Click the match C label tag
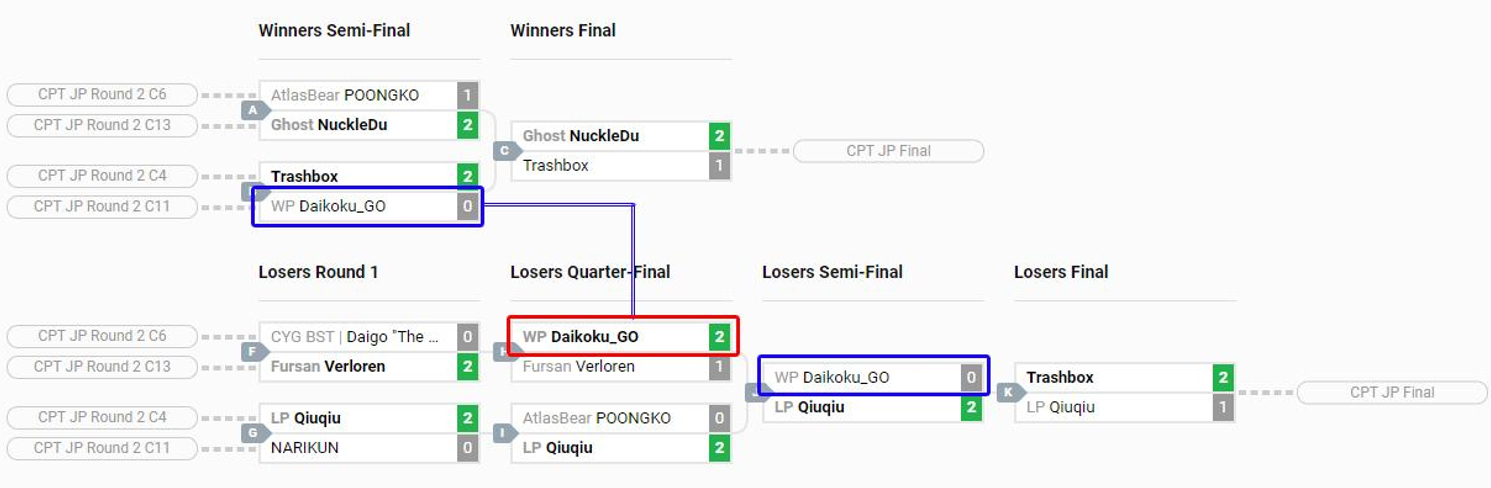The height and width of the screenshot is (488, 1491). (507, 151)
